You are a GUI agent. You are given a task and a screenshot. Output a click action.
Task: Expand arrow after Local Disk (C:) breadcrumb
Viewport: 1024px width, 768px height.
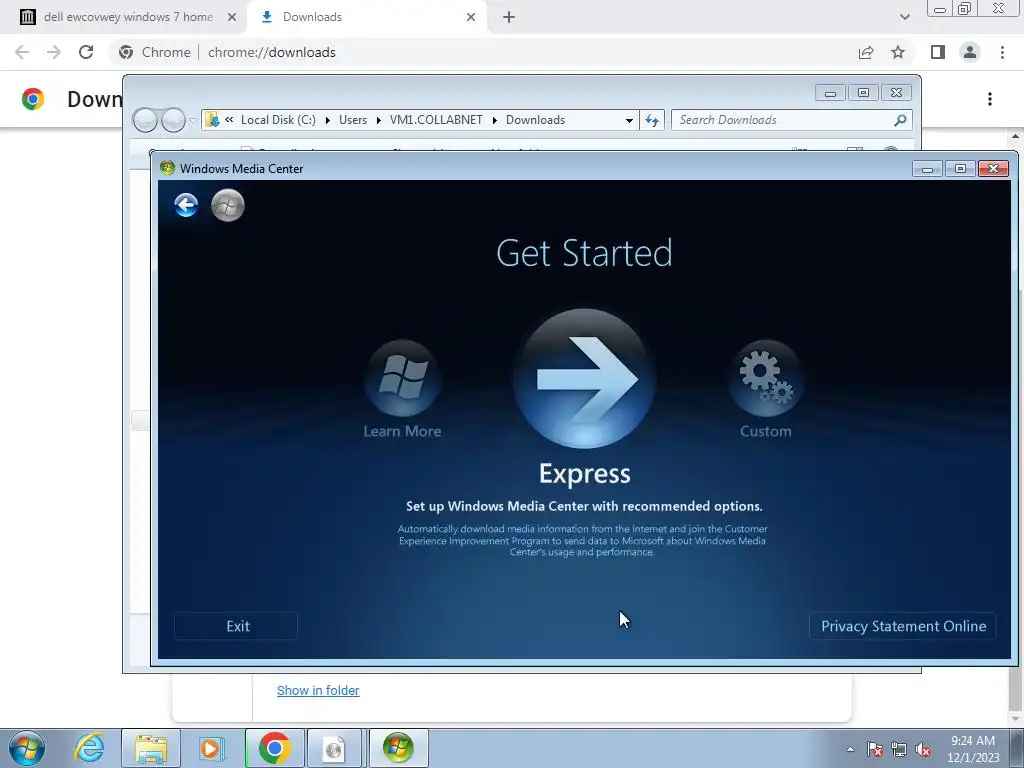click(327, 120)
